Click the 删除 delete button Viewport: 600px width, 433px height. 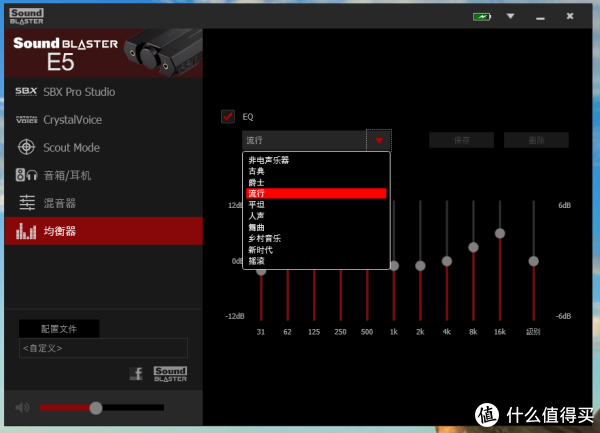536,140
